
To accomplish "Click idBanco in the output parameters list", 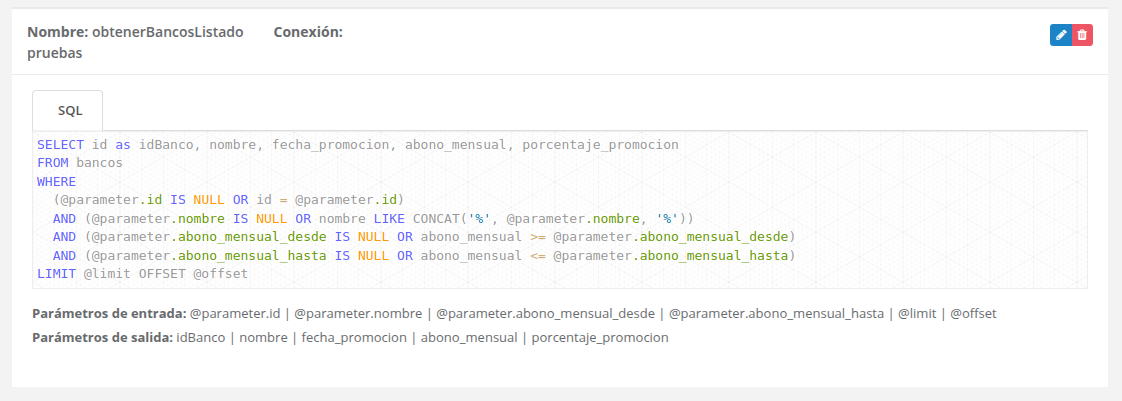I will coord(199,338).
